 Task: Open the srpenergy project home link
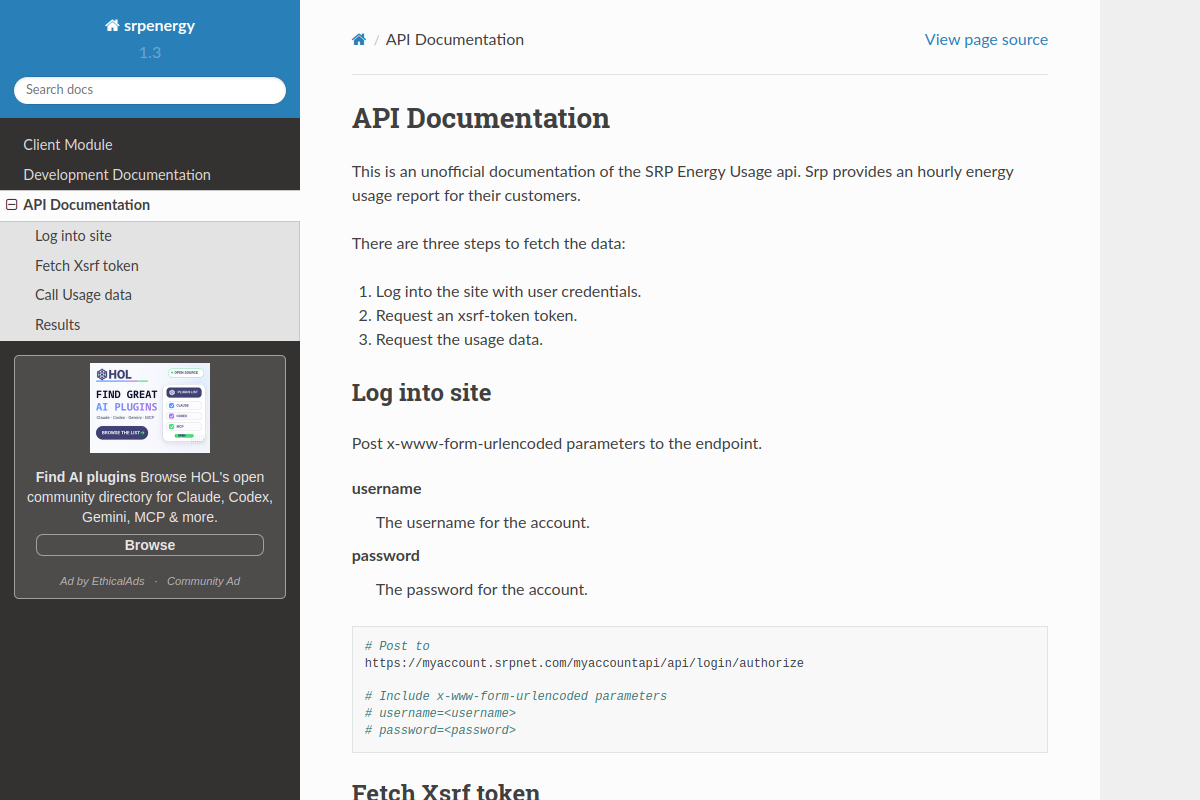pyautogui.click(x=150, y=26)
